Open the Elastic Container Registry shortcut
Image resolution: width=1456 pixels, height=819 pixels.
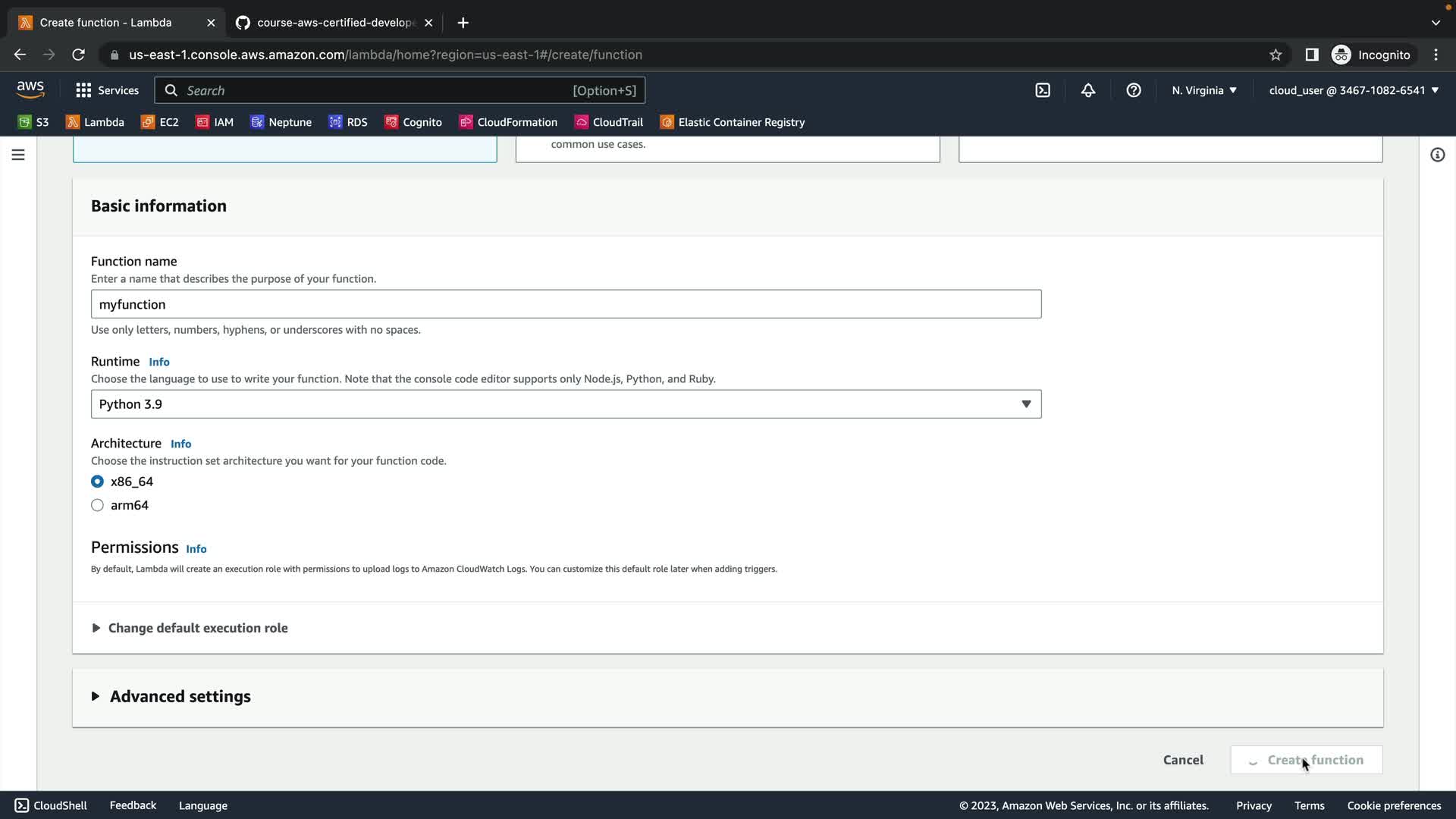pos(732,122)
